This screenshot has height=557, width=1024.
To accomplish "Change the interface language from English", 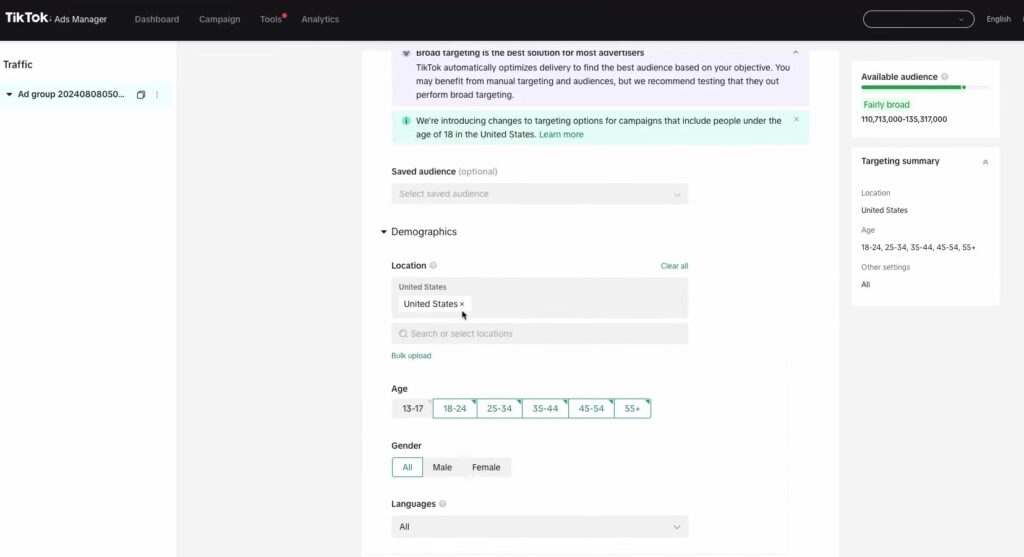I will (998, 19).
